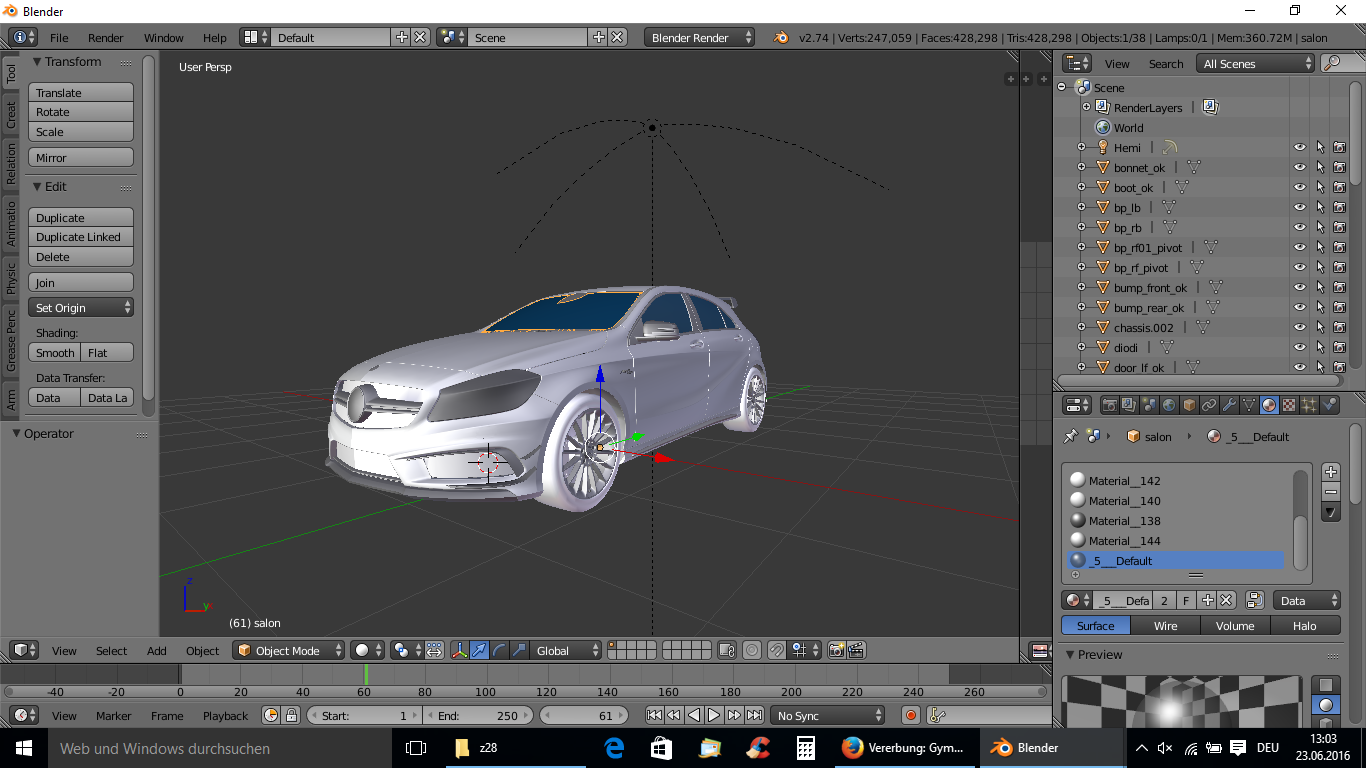Open the 3D viewport Add menu

[x=157, y=650]
